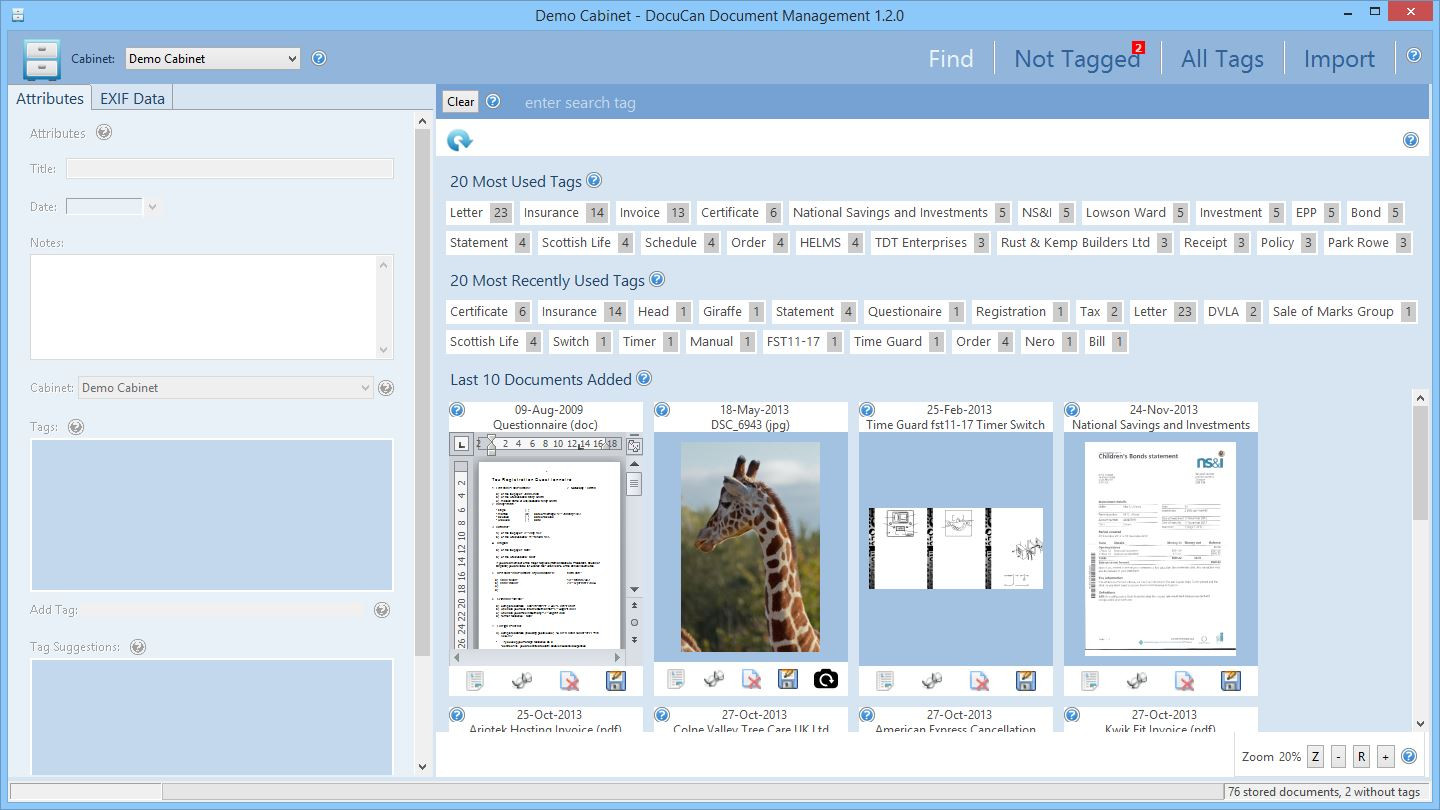Click save disk icon under DSC_6943 image
Screen dimensions: 1440x810
[788, 680]
